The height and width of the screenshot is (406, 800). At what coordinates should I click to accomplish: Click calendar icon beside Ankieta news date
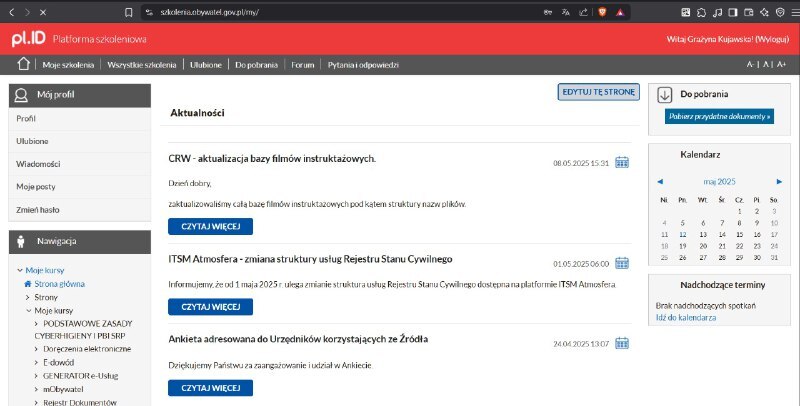click(621, 343)
